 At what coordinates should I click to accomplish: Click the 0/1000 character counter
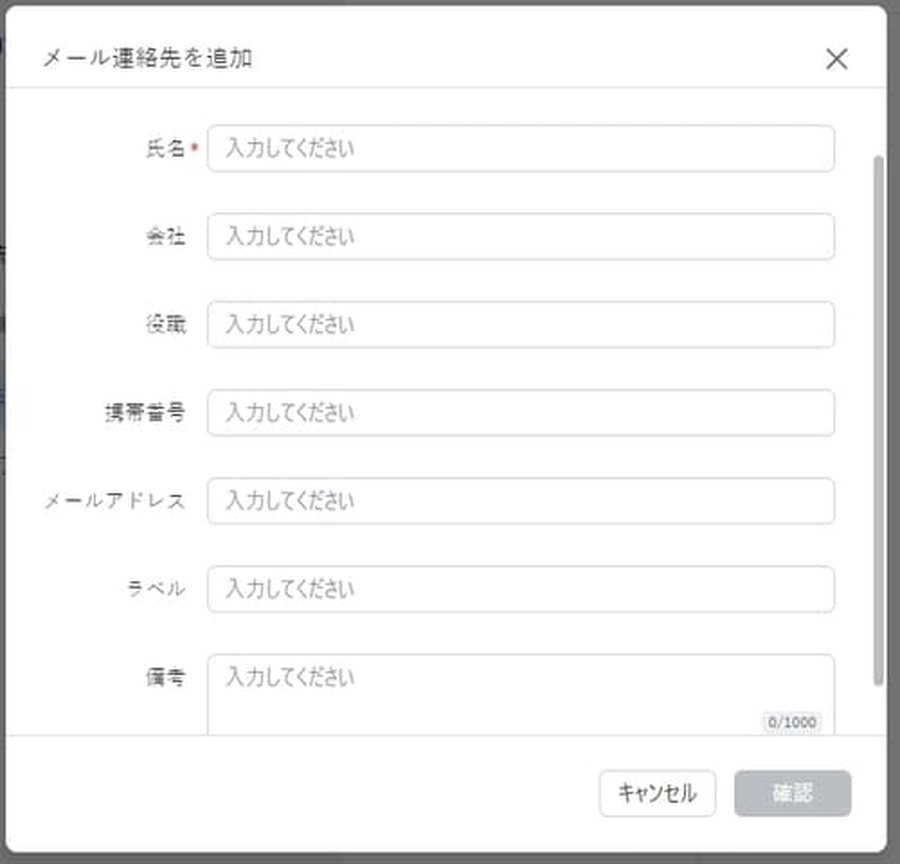791,722
